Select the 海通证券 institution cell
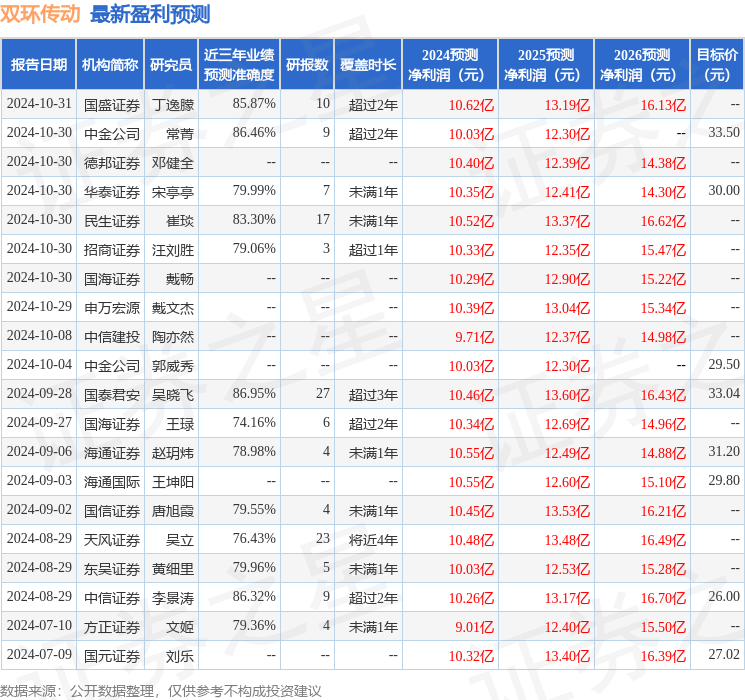Screen dimensions: 745x700 (112, 452)
